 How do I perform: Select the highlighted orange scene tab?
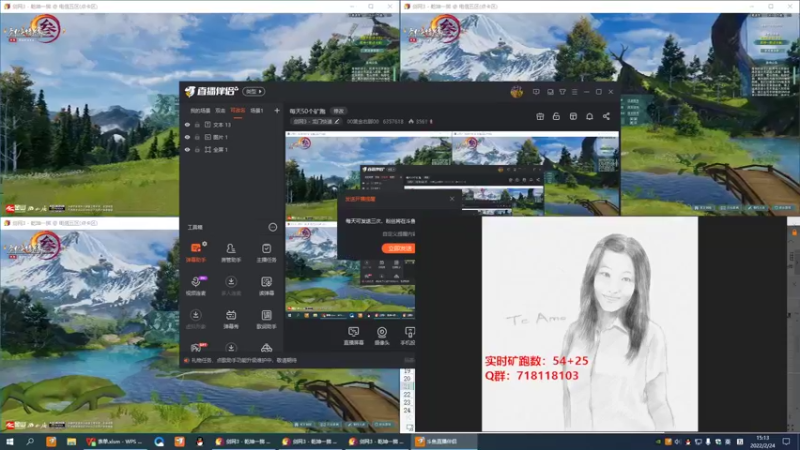pos(238,110)
